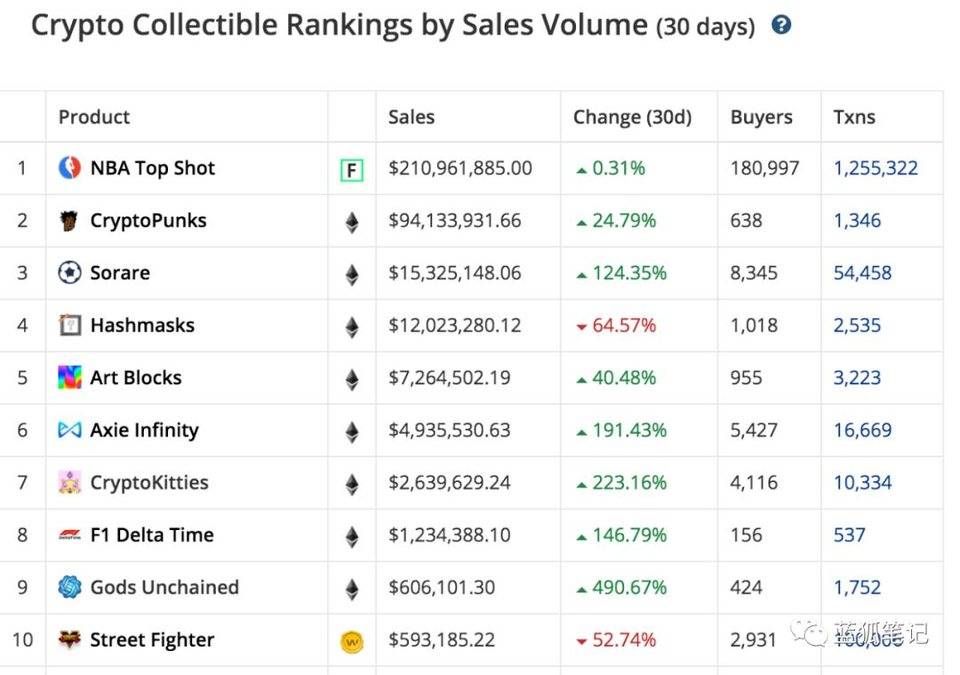The height and width of the screenshot is (675, 960).
Task: Open Sorare transactions 54,458 link
Action: [862, 273]
